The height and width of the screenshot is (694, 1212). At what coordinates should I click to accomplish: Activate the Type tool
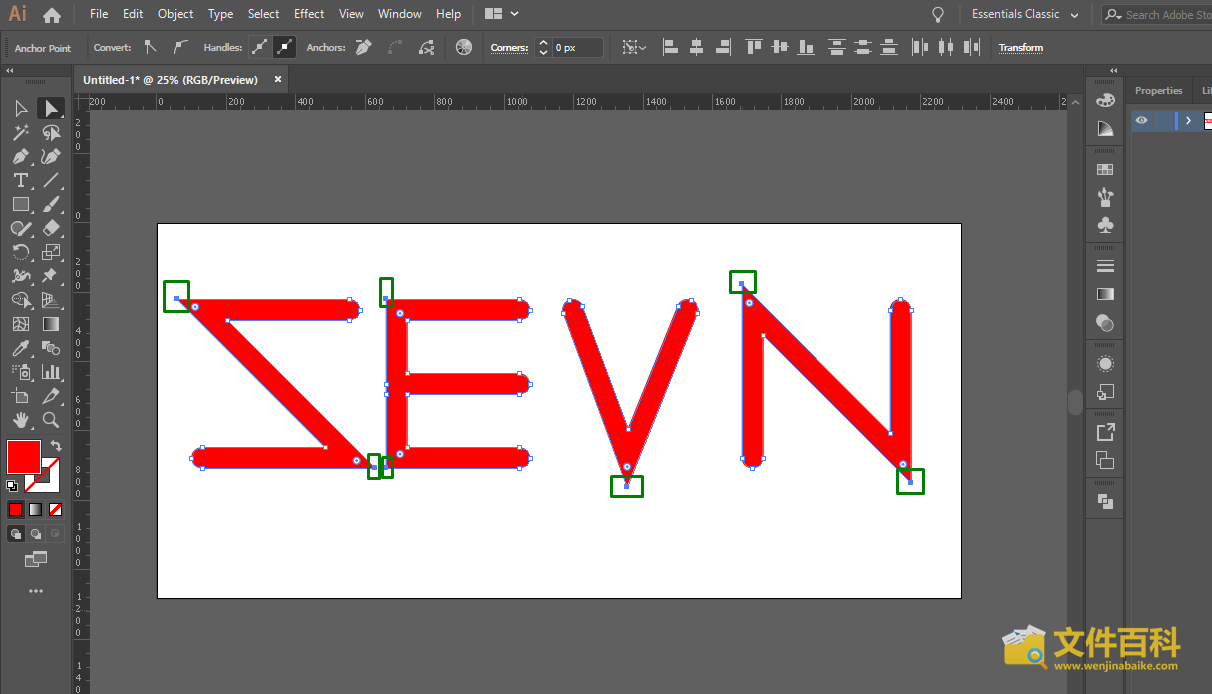click(x=20, y=180)
